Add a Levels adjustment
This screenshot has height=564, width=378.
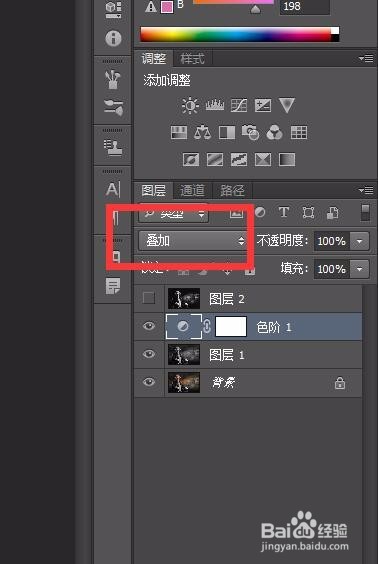[x=215, y=106]
